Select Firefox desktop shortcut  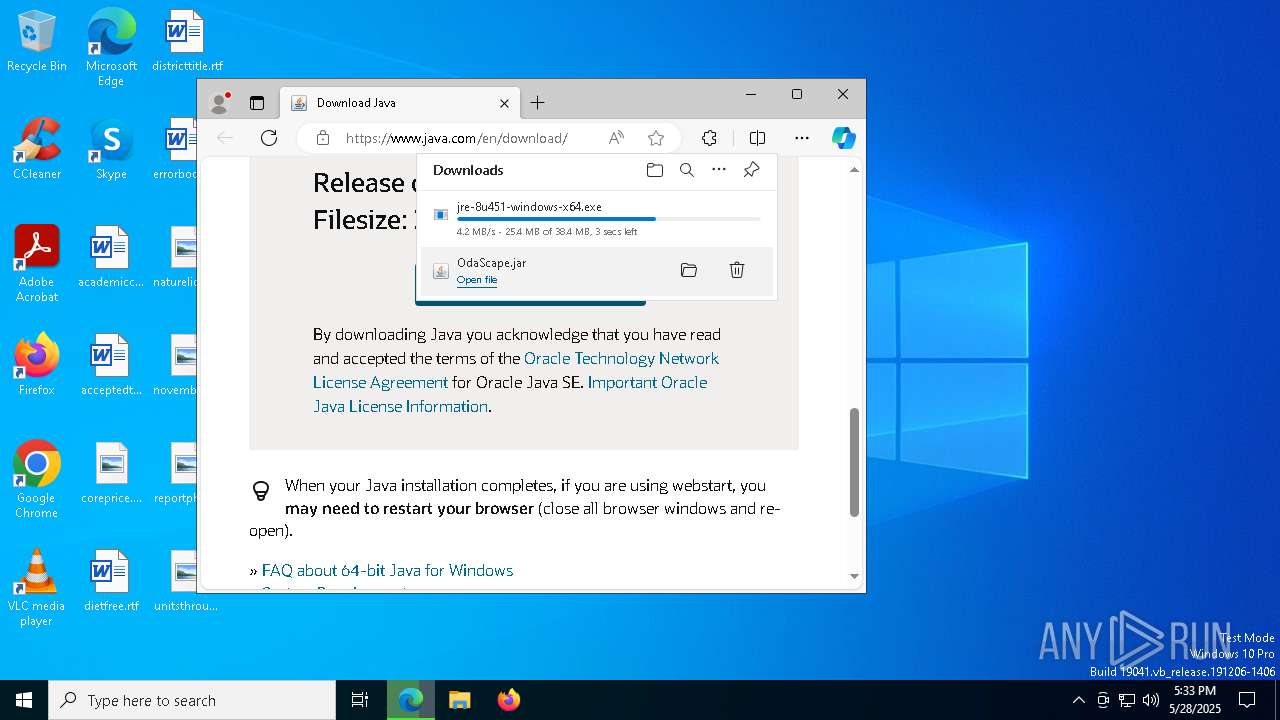click(37, 365)
